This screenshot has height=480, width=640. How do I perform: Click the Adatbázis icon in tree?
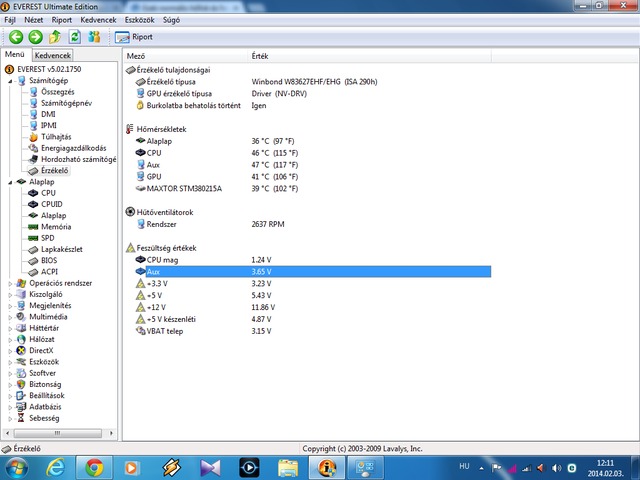point(21,407)
